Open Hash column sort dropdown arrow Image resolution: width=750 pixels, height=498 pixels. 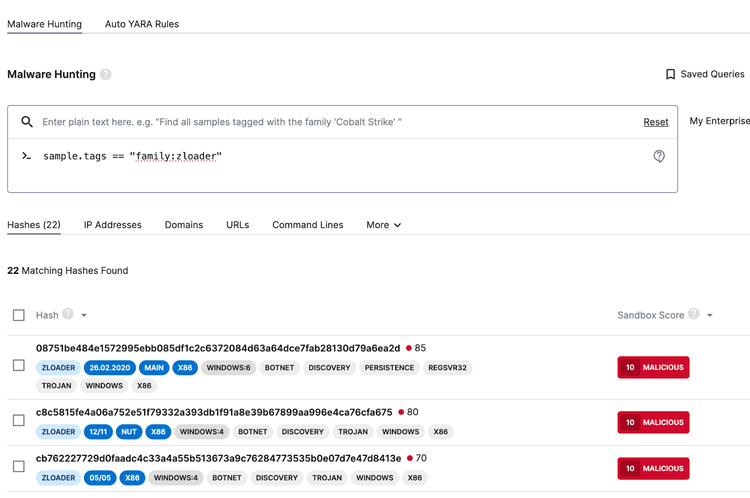pos(84,315)
